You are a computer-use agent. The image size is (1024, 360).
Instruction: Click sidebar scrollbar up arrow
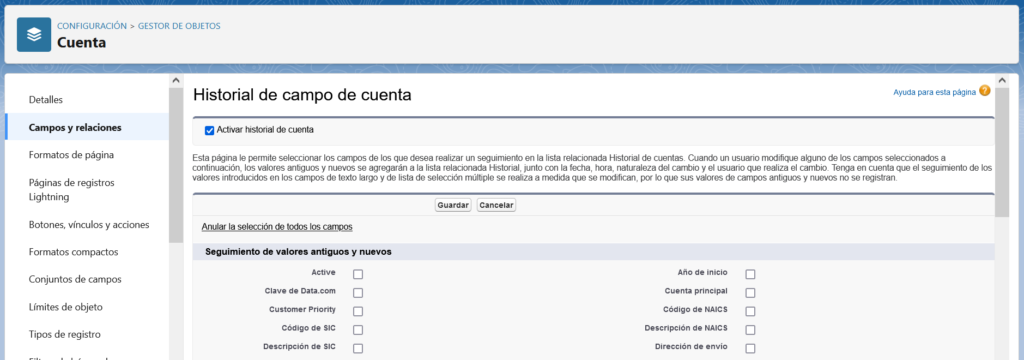tap(176, 80)
